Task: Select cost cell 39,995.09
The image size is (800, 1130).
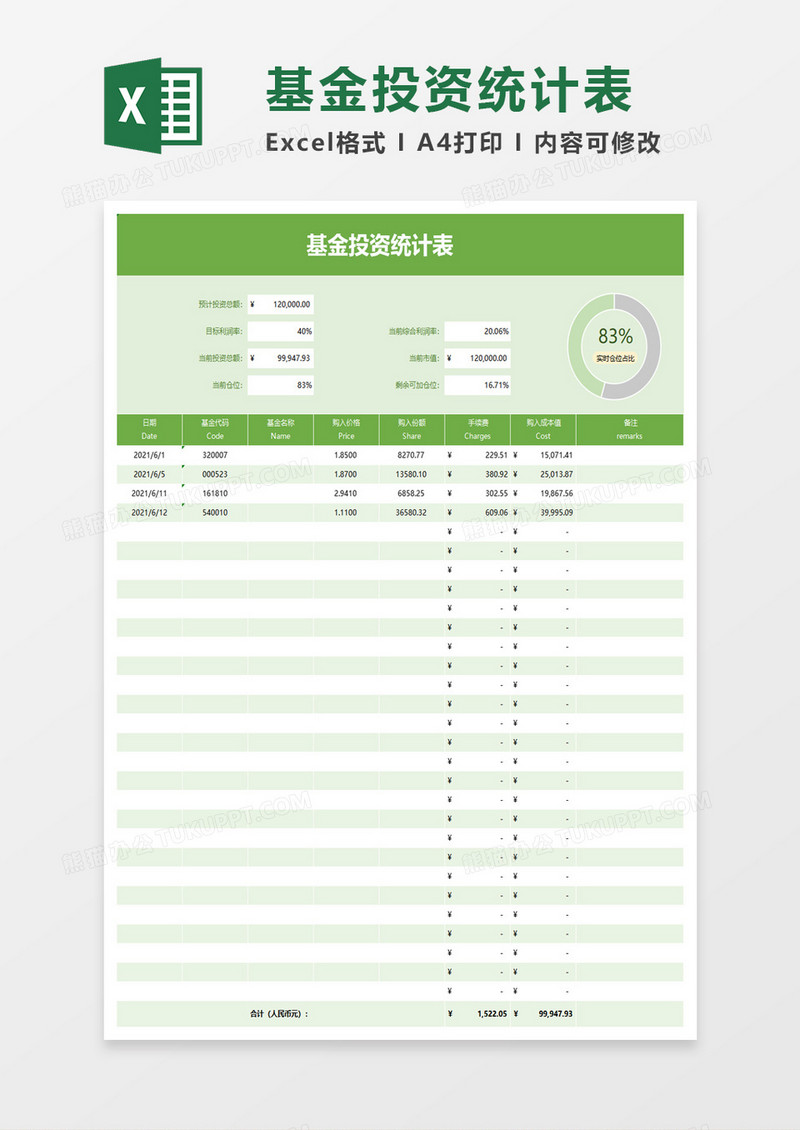Action: pyautogui.click(x=543, y=512)
